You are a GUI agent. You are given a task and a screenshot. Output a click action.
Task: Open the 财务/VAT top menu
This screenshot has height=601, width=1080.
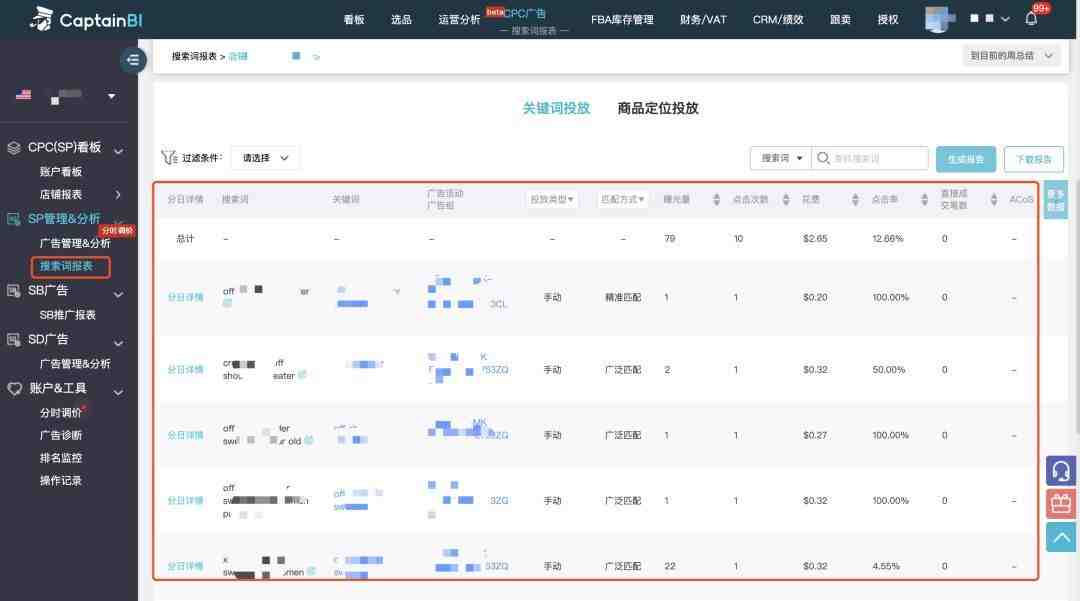[x=703, y=19]
